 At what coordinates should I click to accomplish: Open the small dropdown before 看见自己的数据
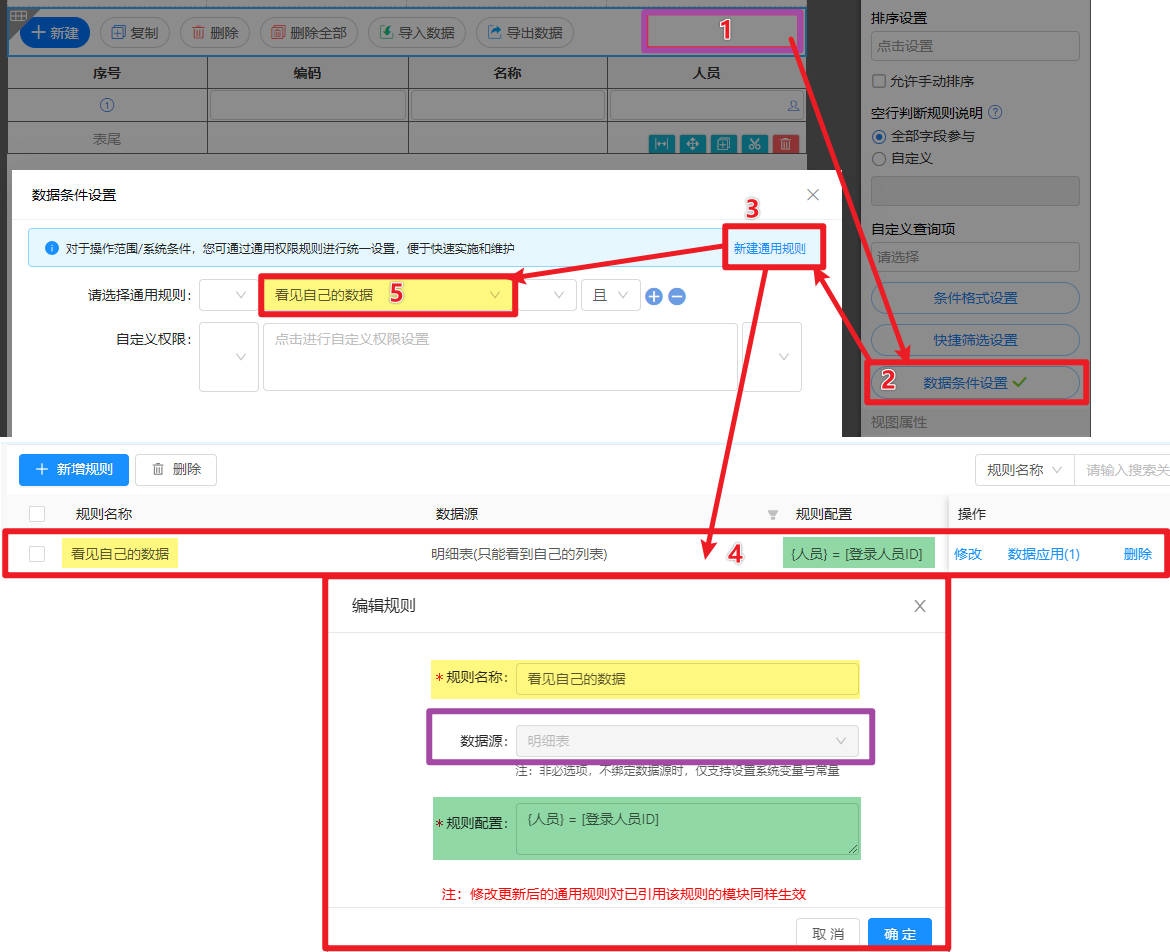(228, 295)
